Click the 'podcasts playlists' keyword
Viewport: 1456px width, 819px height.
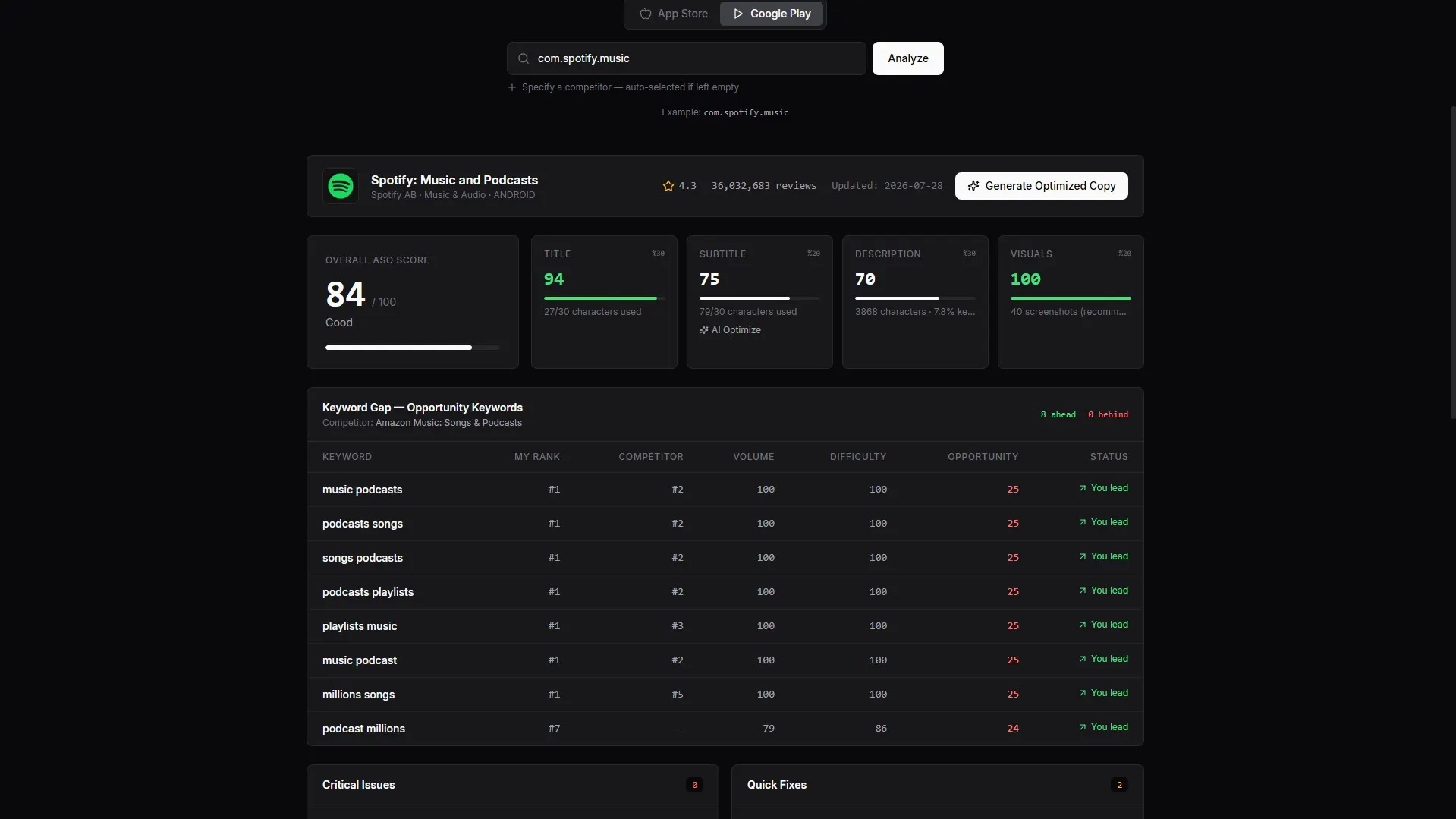[x=368, y=592]
